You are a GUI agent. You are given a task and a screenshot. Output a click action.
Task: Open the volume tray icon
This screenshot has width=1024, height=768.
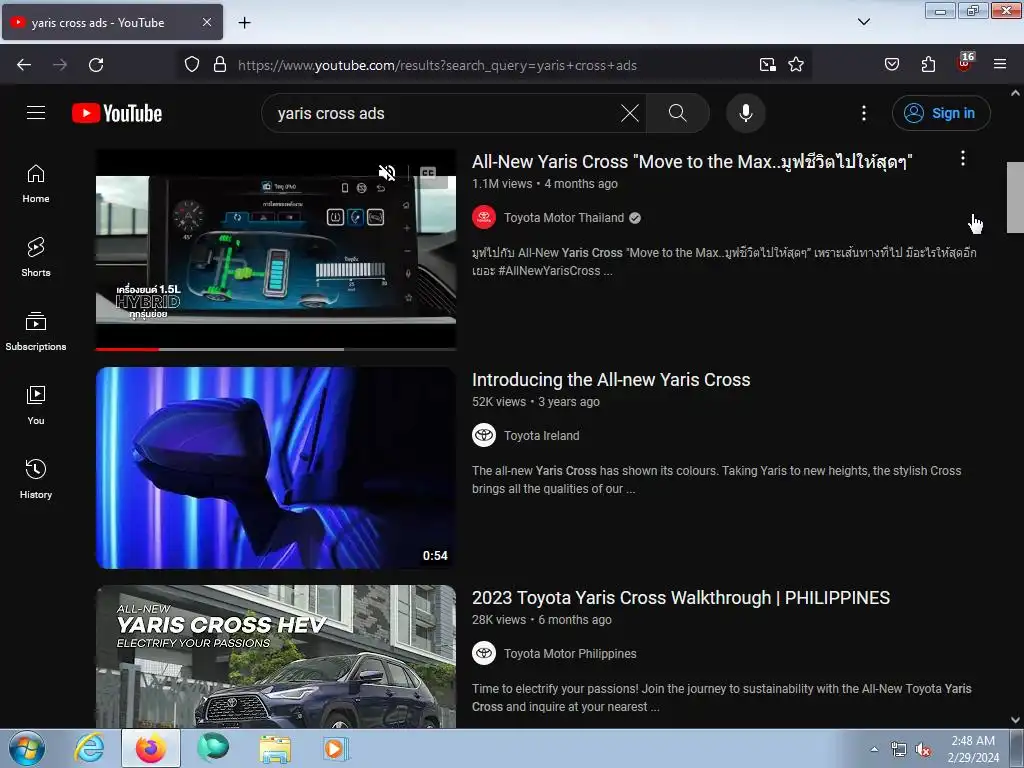coord(923,750)
